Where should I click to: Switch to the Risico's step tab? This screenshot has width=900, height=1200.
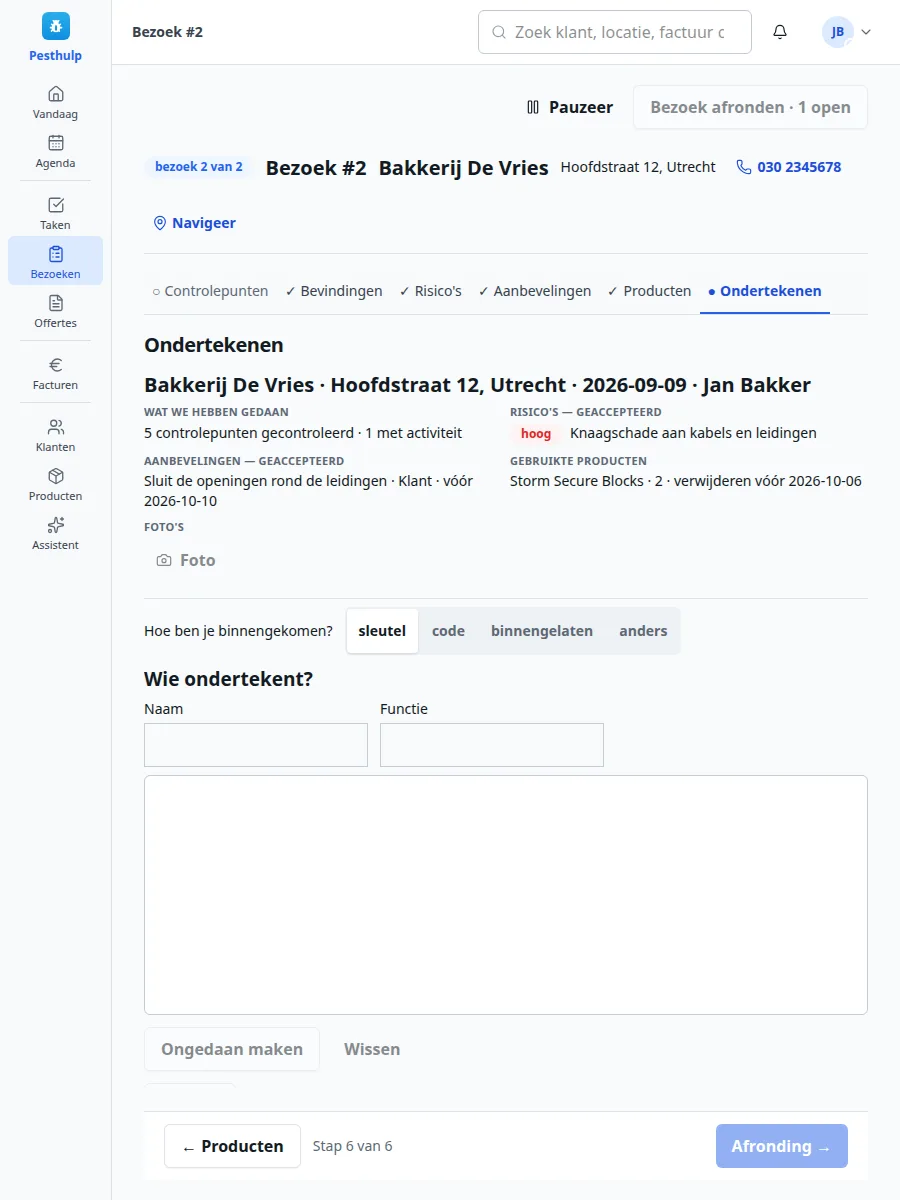tap(431, 291)
